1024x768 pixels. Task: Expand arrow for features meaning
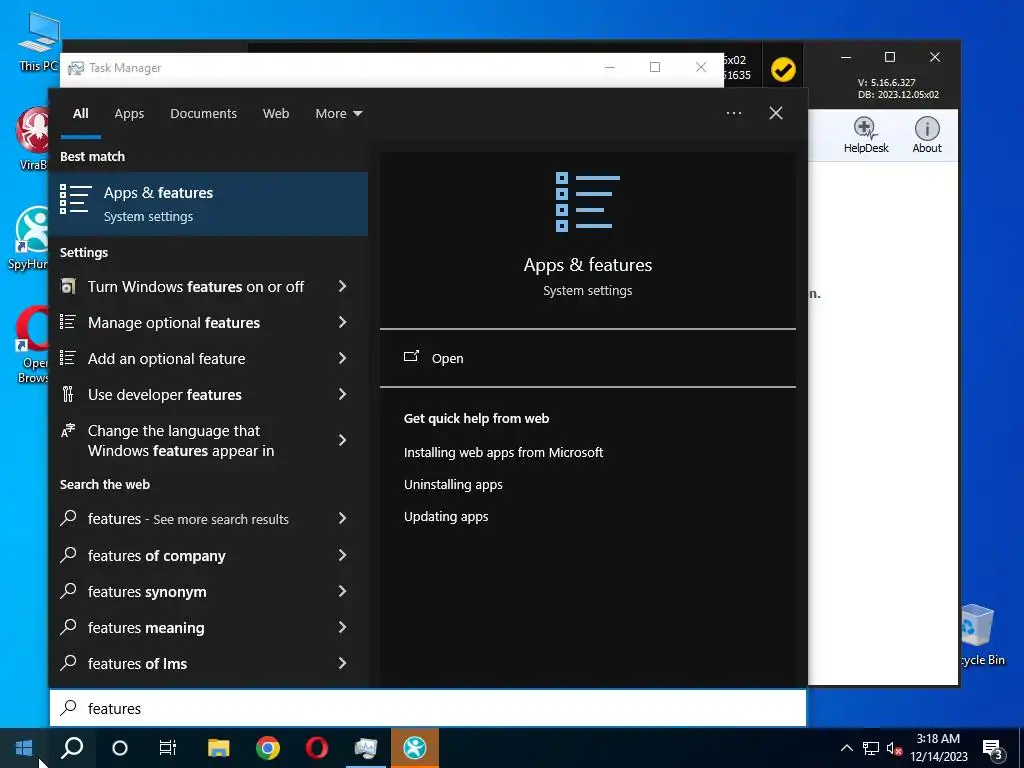click(343, 627)
